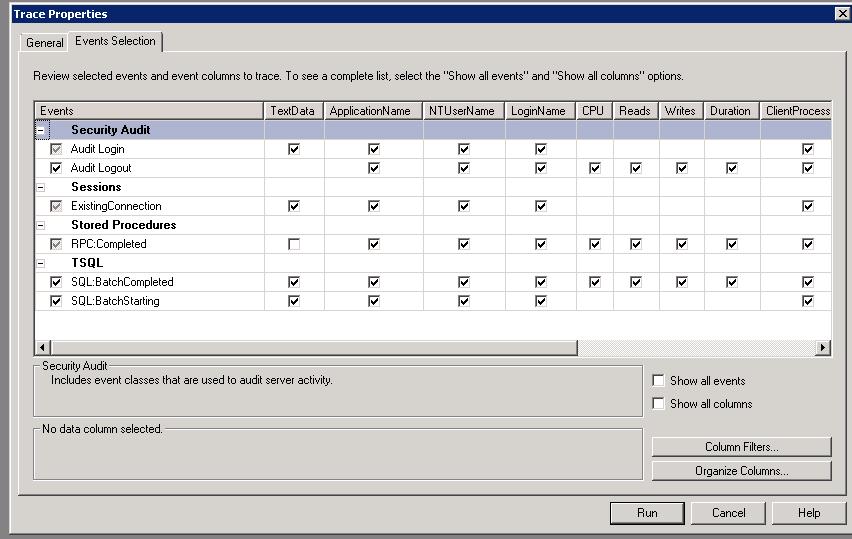This screenshot has width=852, height=539.
Task: Select the ExistingConnection event name
Action: [116, 206]
